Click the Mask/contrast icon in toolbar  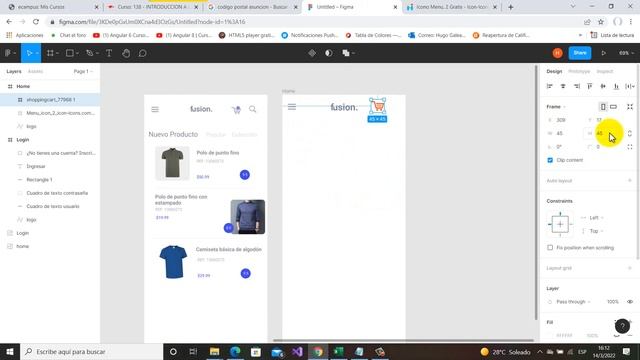(329, 53)
